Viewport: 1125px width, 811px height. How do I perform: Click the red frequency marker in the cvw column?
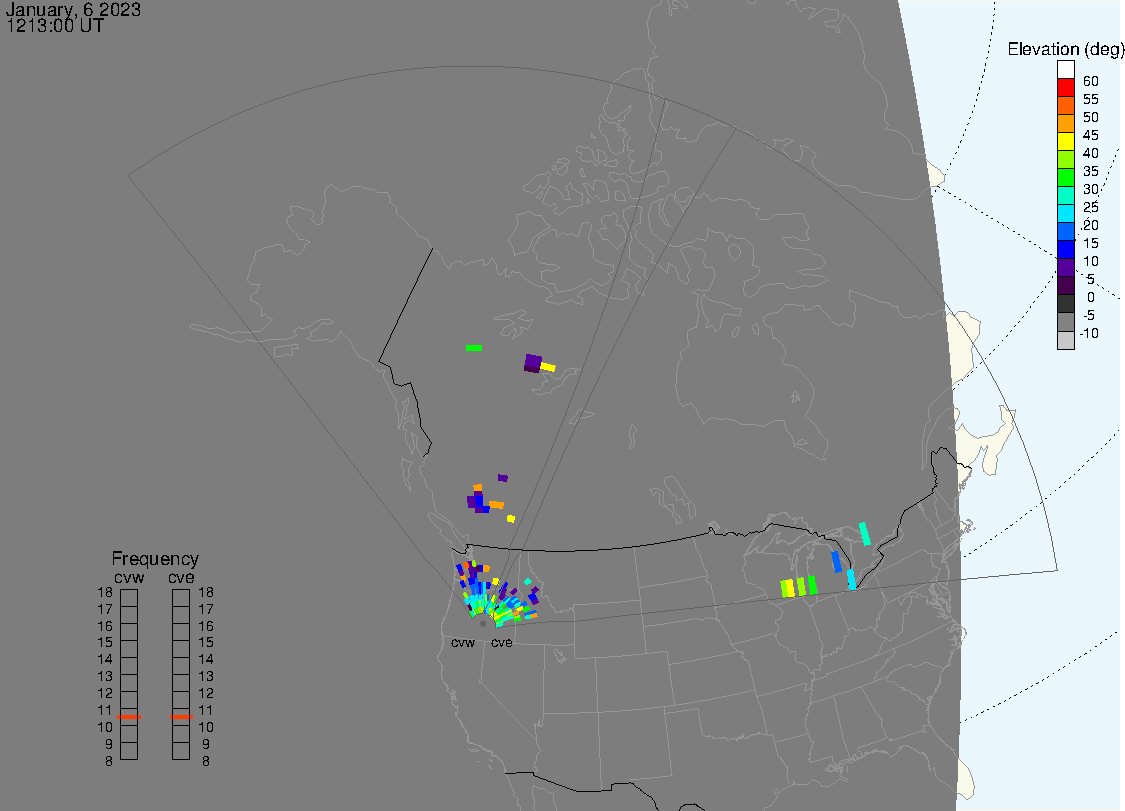[129, 717]
